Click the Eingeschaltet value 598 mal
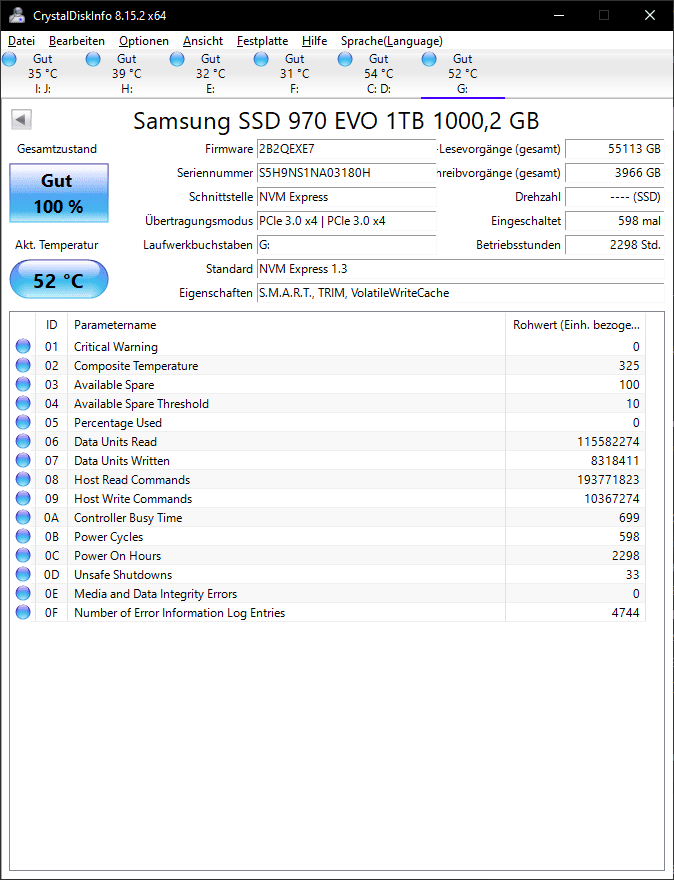This screenshot has width=674, height=880. [615, 221]
